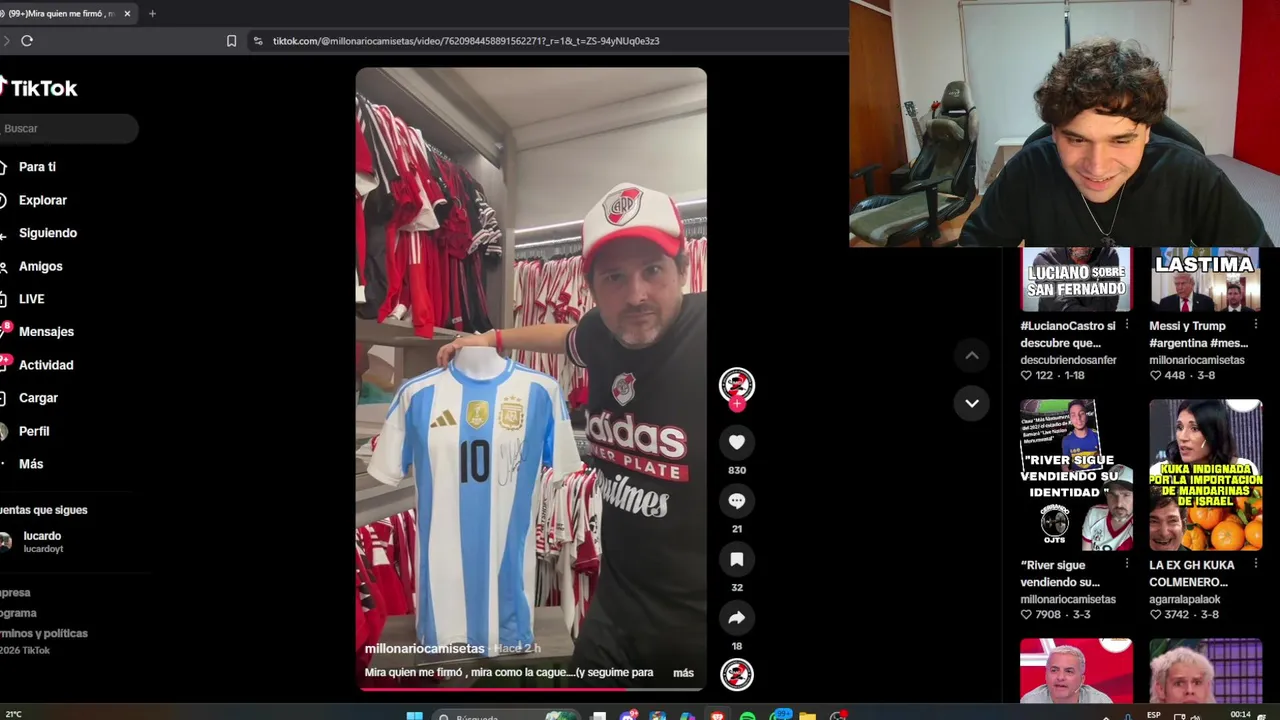The height and width of the screenshot is (720, 1280).
Task: Click the 122 likes count heart
Action: point(1026,376)
